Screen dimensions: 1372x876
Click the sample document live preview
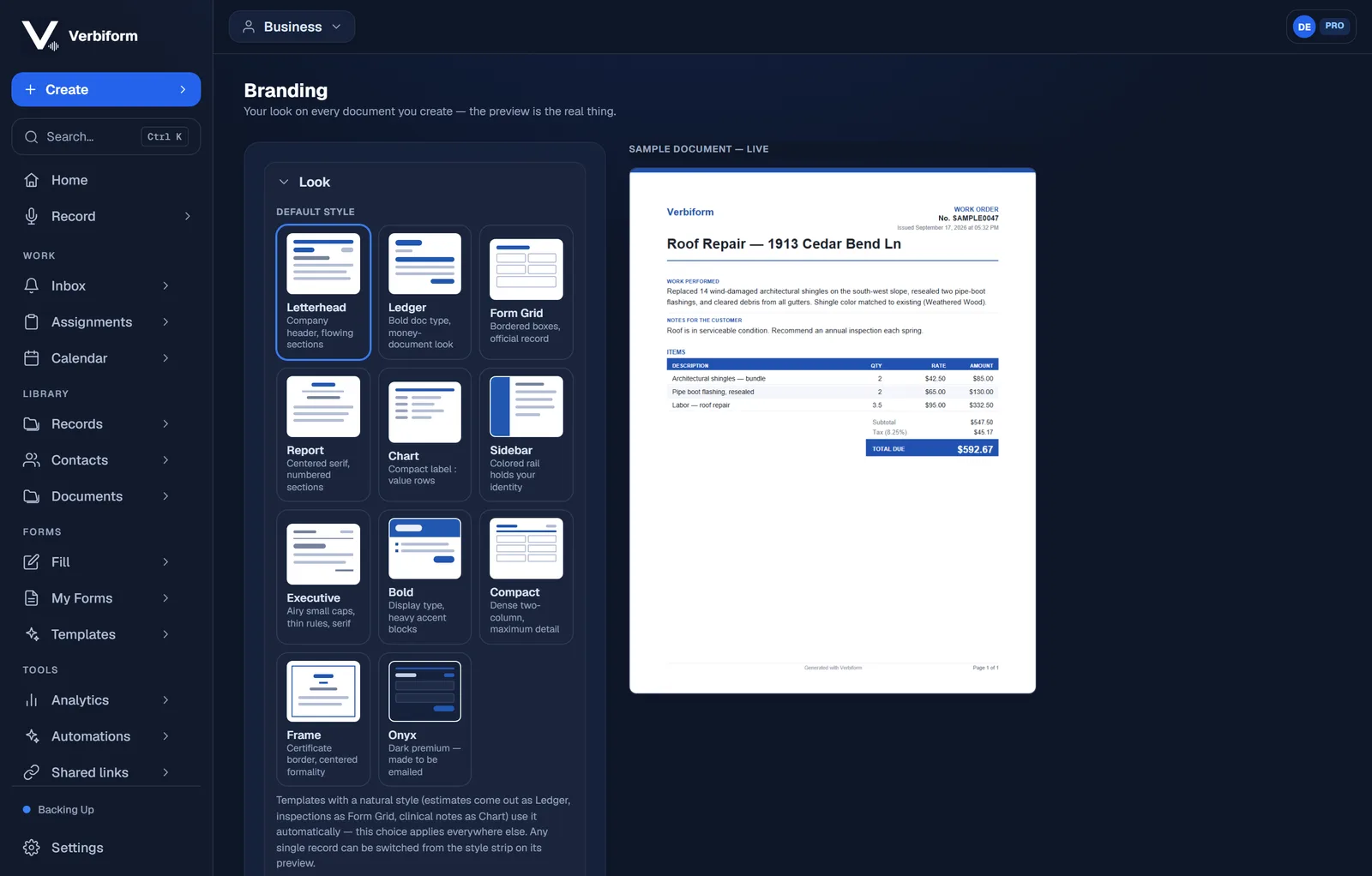833,430
